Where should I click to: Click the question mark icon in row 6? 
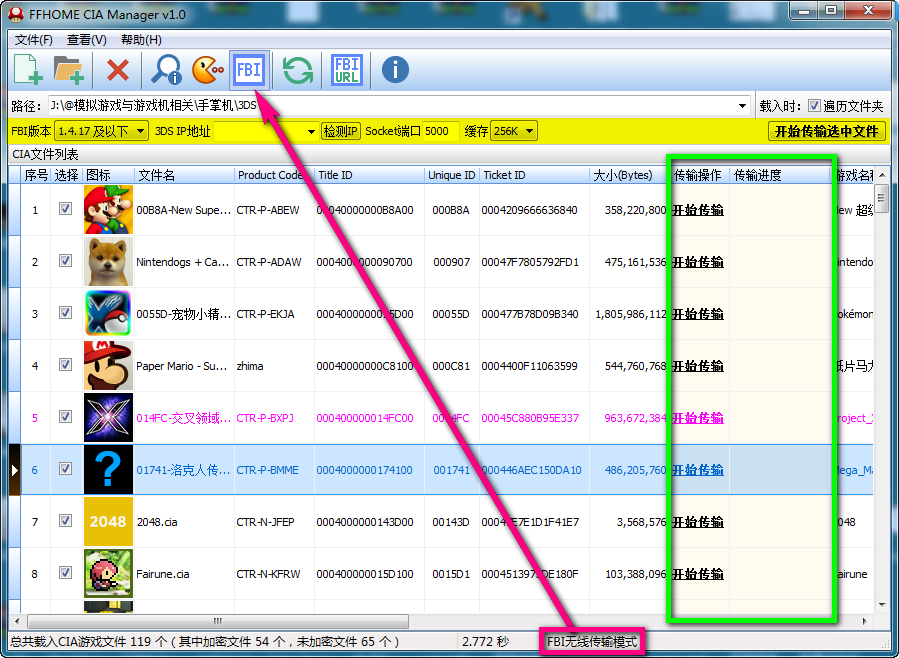point(108,470)
